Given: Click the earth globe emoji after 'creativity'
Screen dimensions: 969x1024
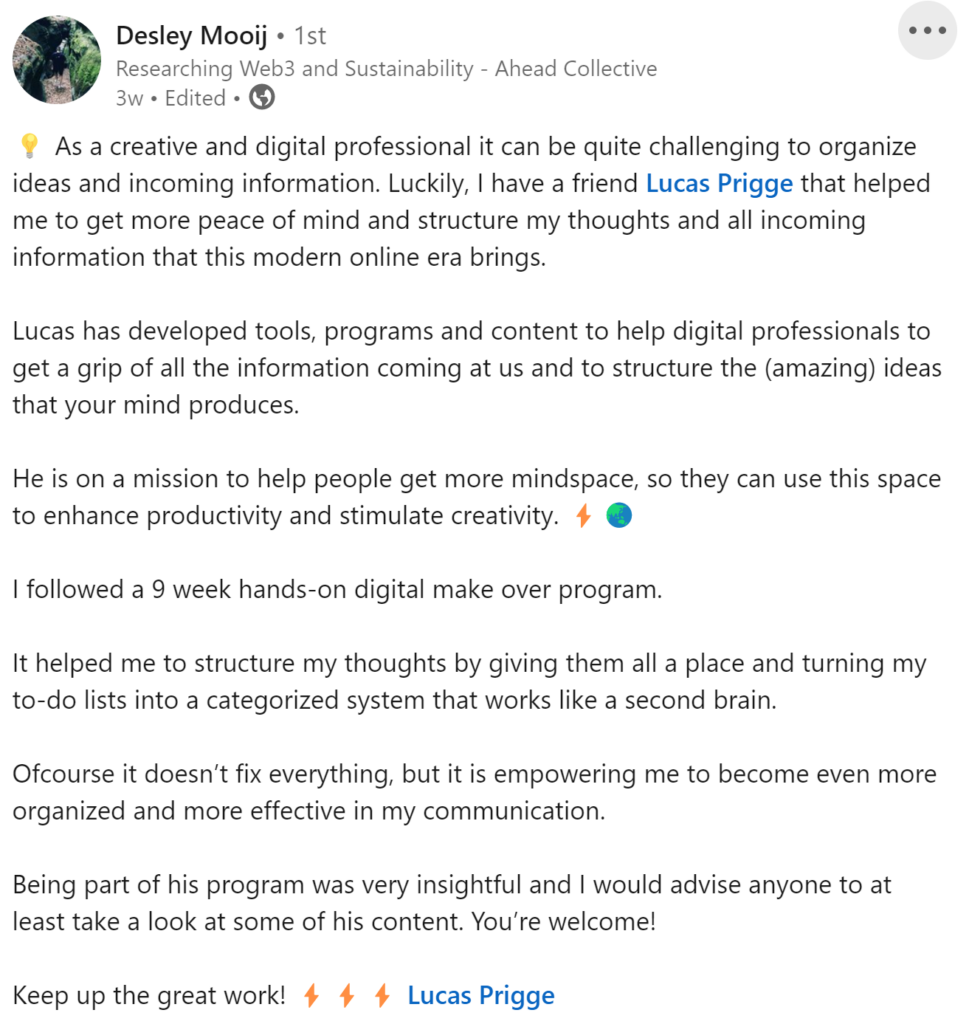Looking at the screenshot, I should click(x=619, y=516).
